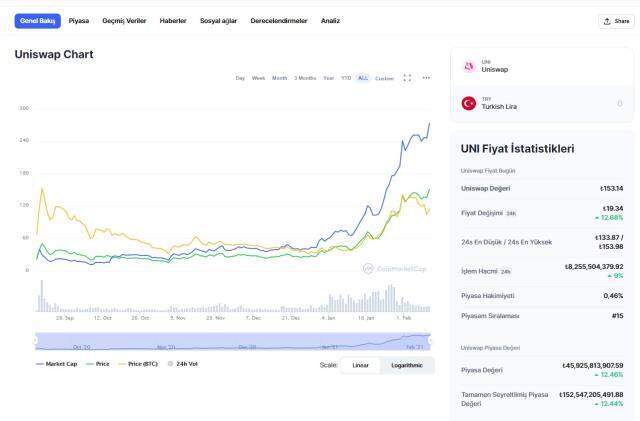Select the Day chart range
640x421 pixels.
tap(240, 78)
